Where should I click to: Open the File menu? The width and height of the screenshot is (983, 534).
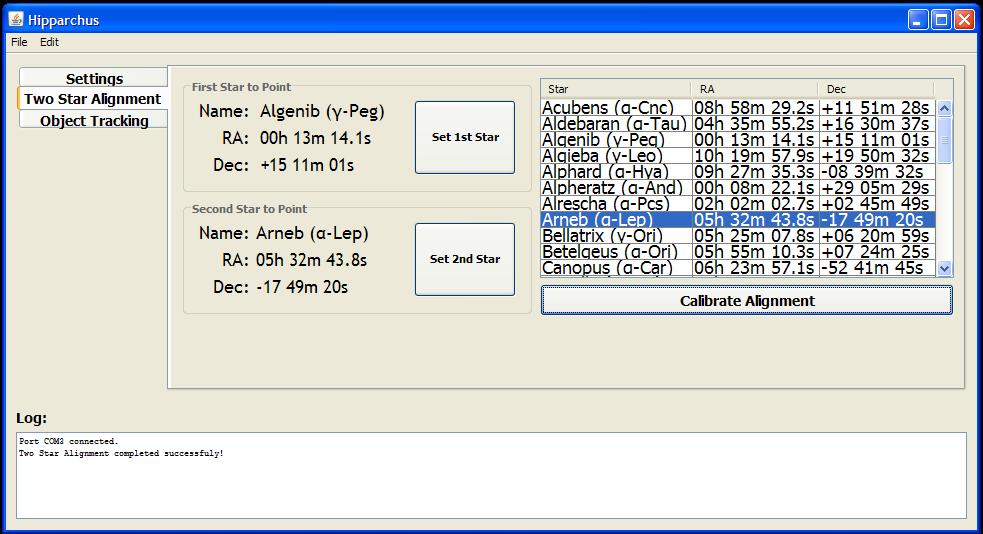tap(19, 42)
